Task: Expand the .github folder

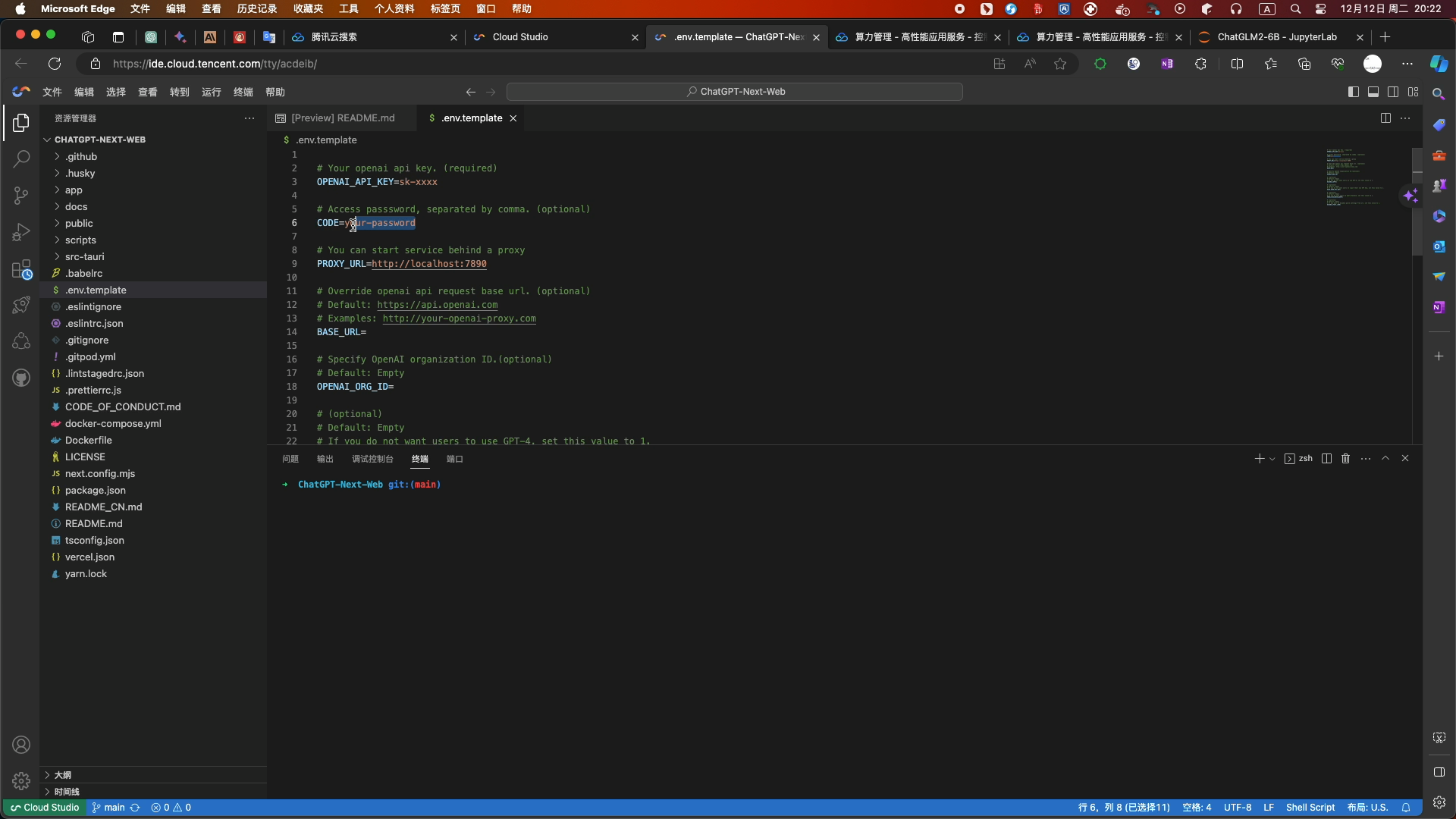Action: click(81, 156)
